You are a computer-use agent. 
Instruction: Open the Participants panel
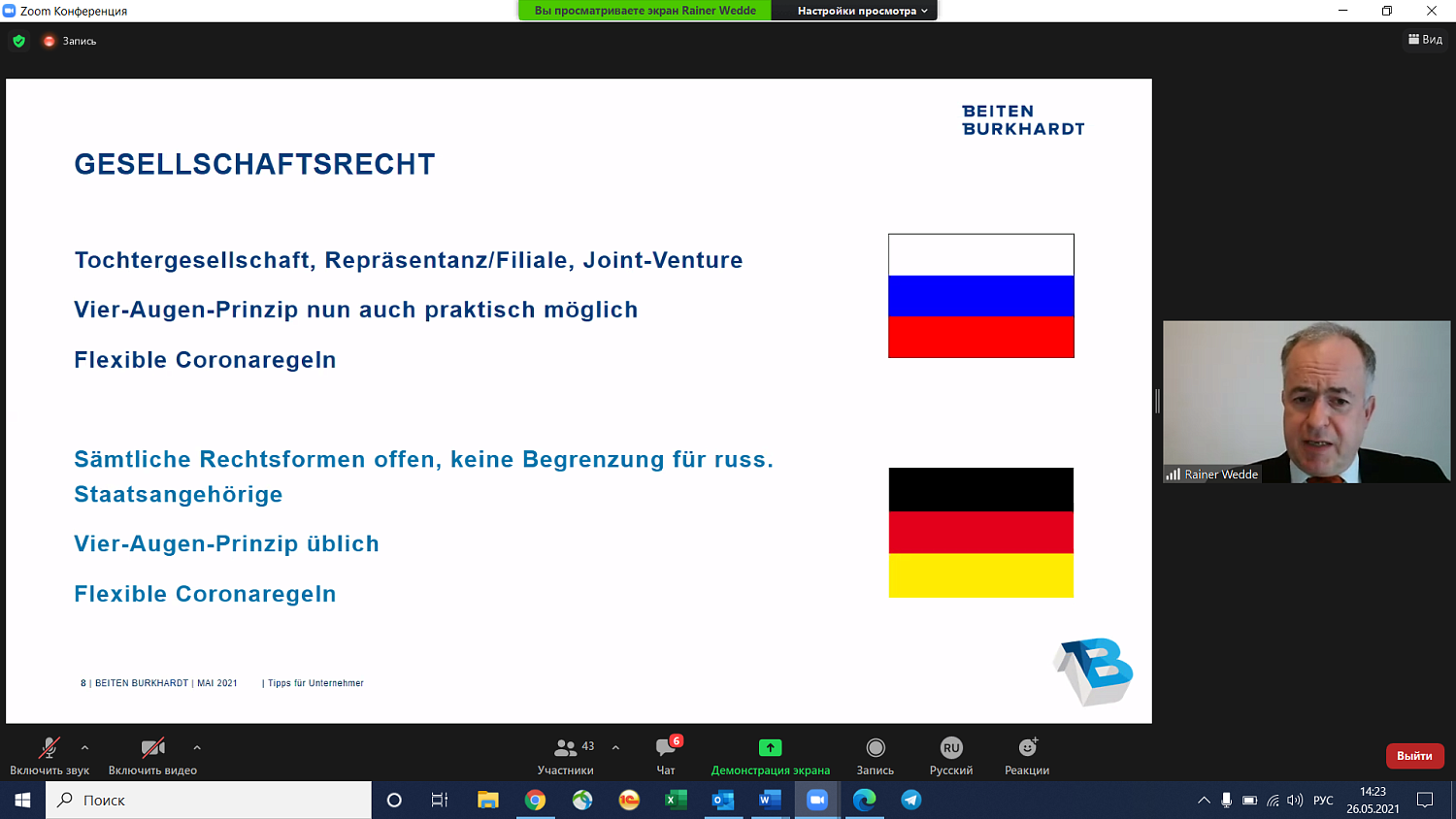click(x=565, y=755)
